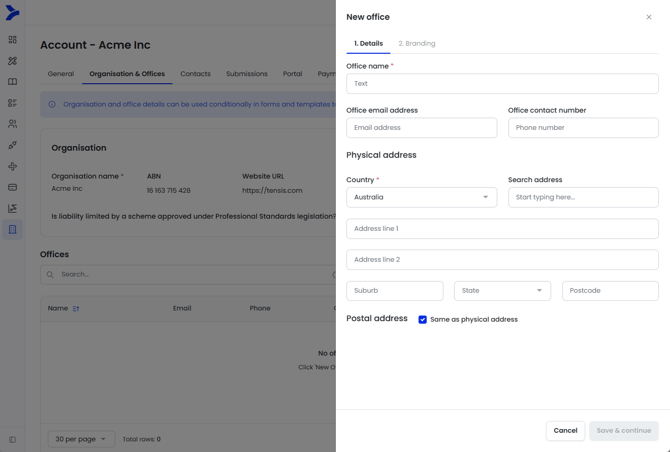Click the Search address input field

pyautogui.click(x=583, y=197)
